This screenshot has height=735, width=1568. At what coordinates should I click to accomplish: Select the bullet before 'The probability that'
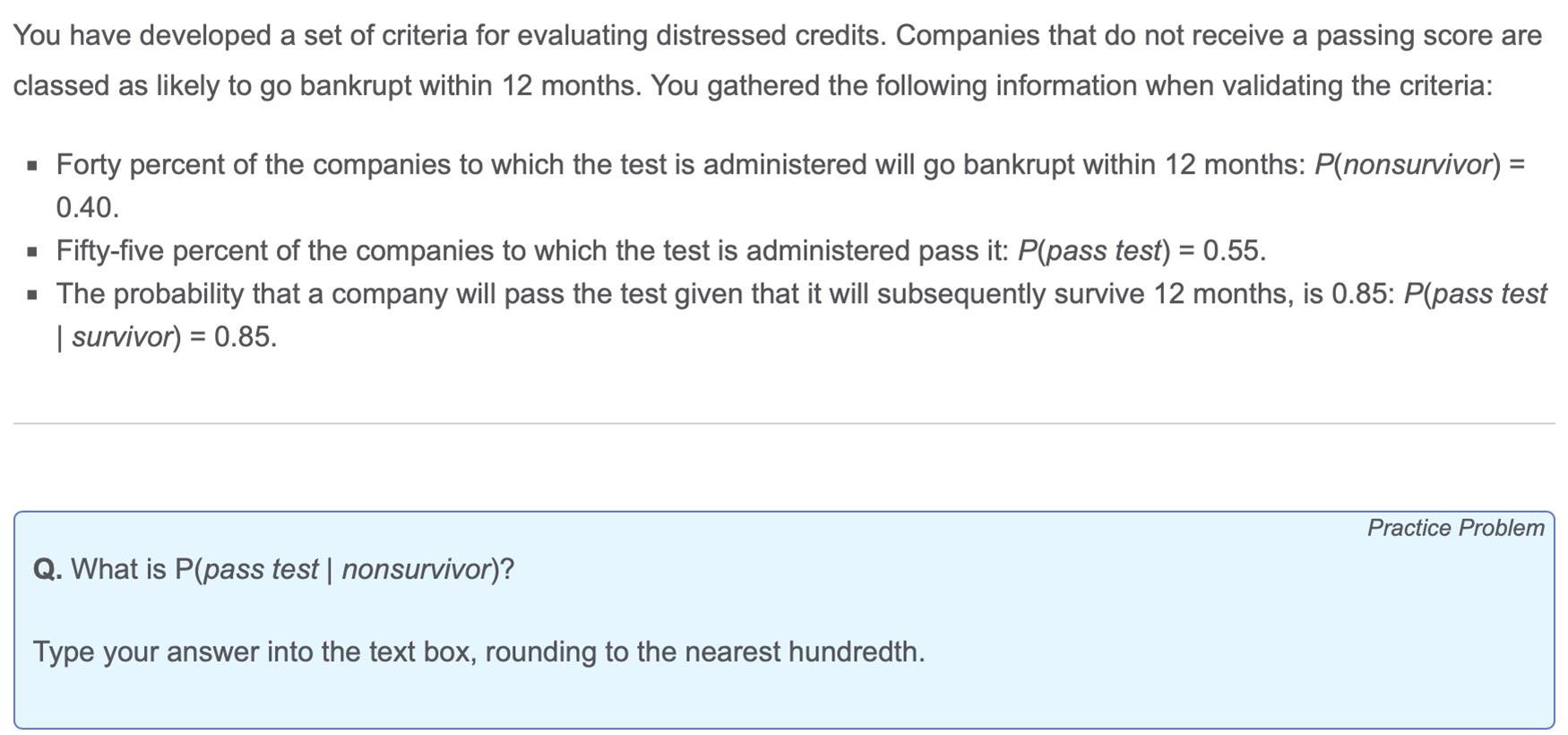33,295
